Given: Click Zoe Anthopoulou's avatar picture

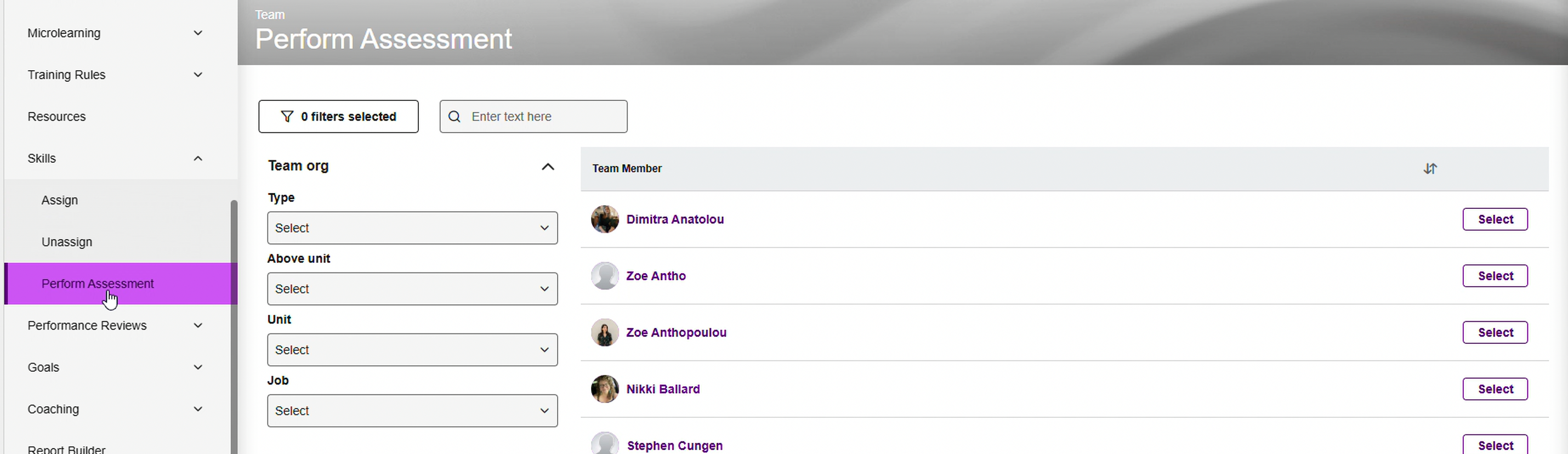Looking at the screenshot, I should click(x=604, y=332).
